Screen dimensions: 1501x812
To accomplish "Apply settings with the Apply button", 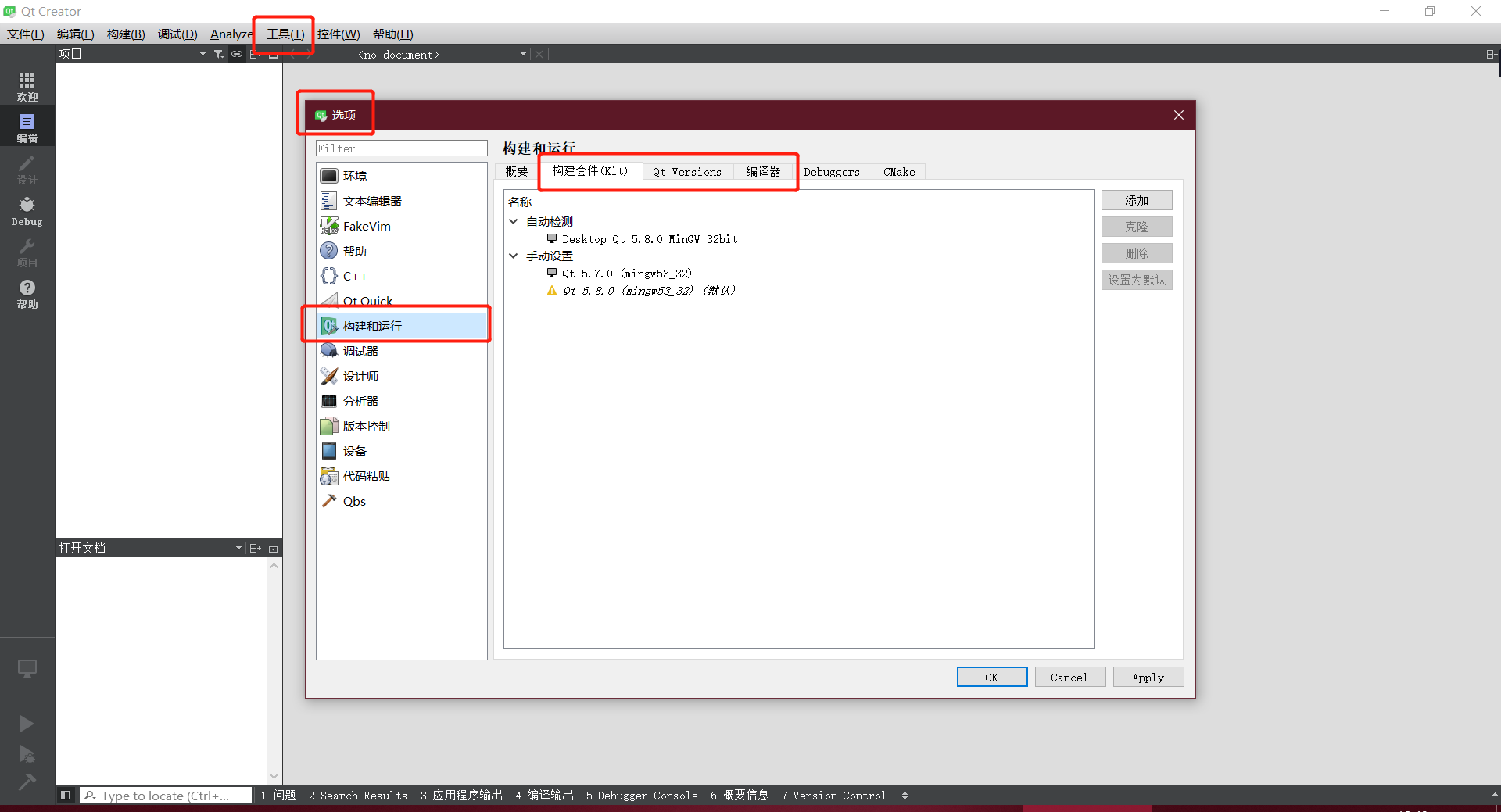I will pyautogui.click(x=1148, y=677).
